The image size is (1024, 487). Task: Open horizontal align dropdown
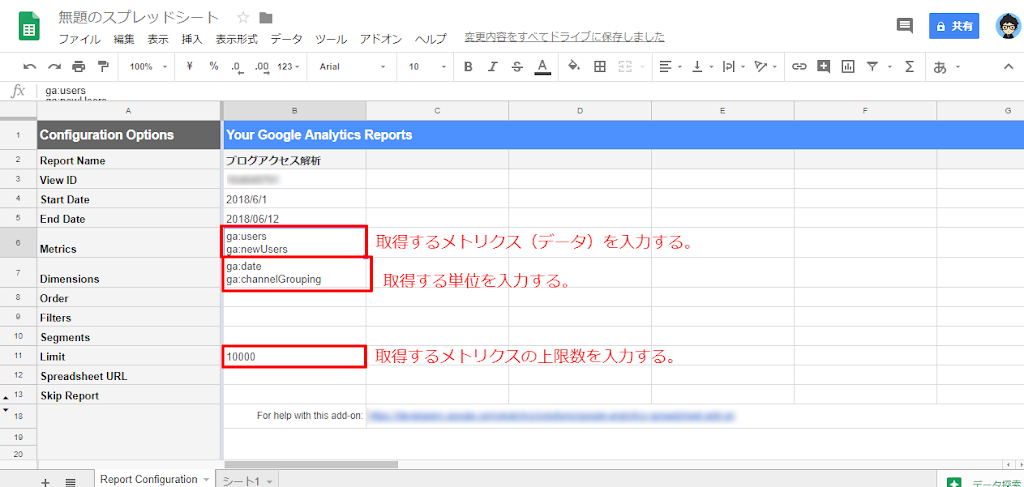669,67
